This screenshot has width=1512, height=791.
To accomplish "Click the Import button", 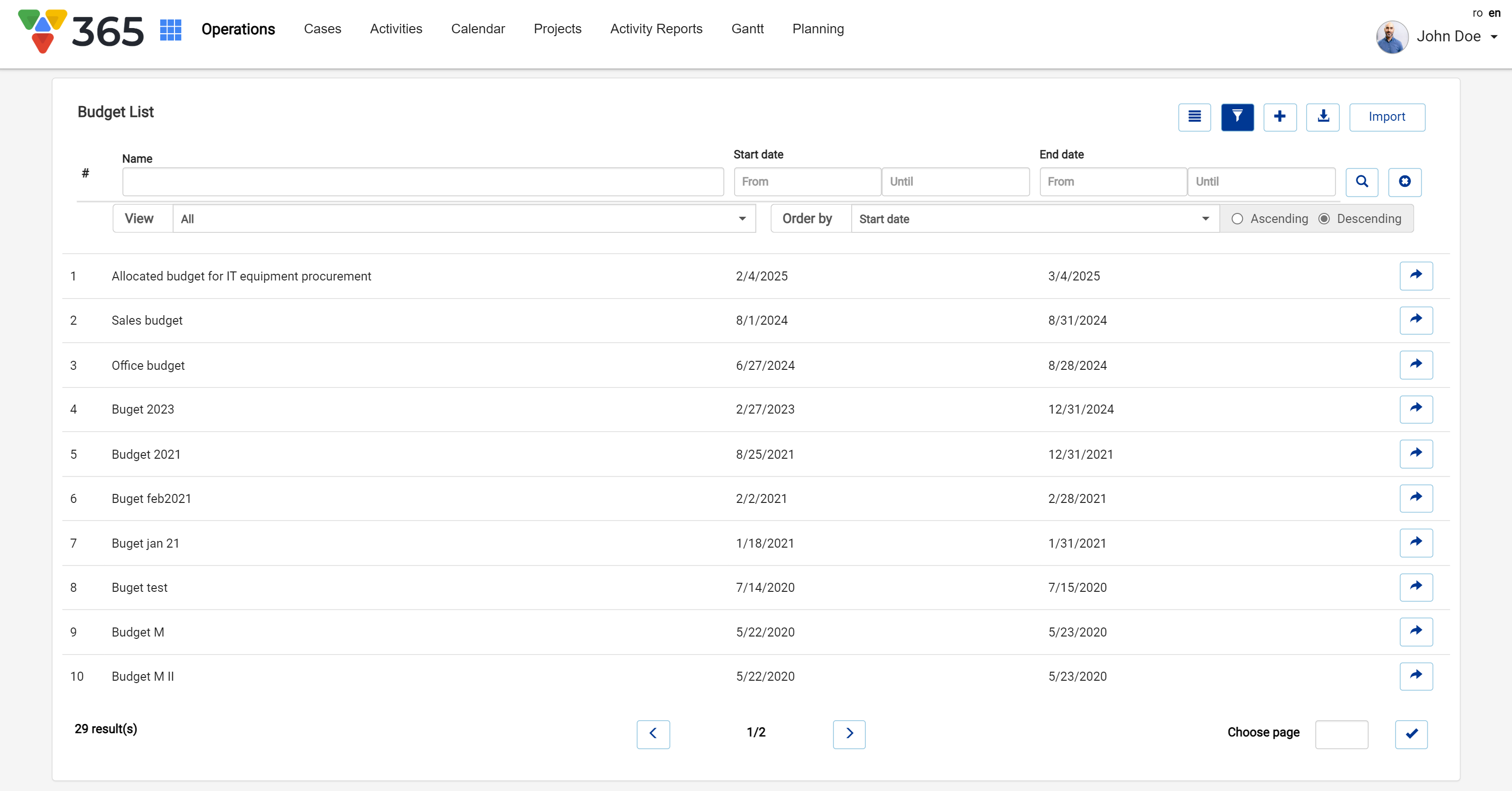I will pyautogui.click(x=1386, y=117).
